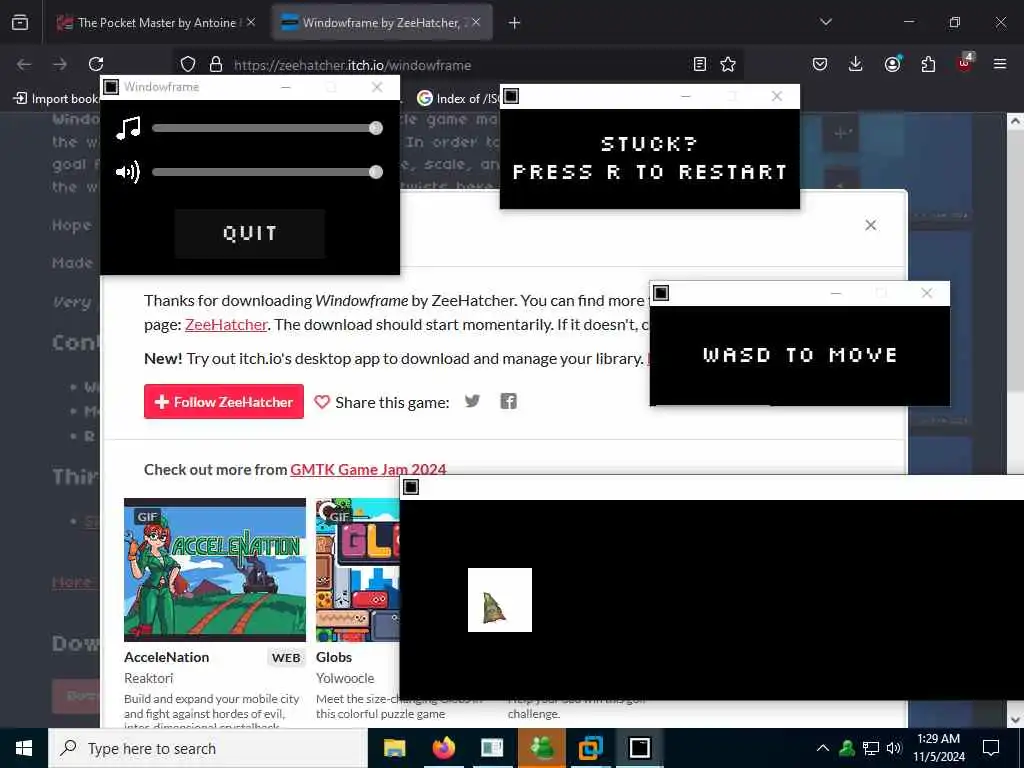Open the Windows Start menu

pos(24,748)
